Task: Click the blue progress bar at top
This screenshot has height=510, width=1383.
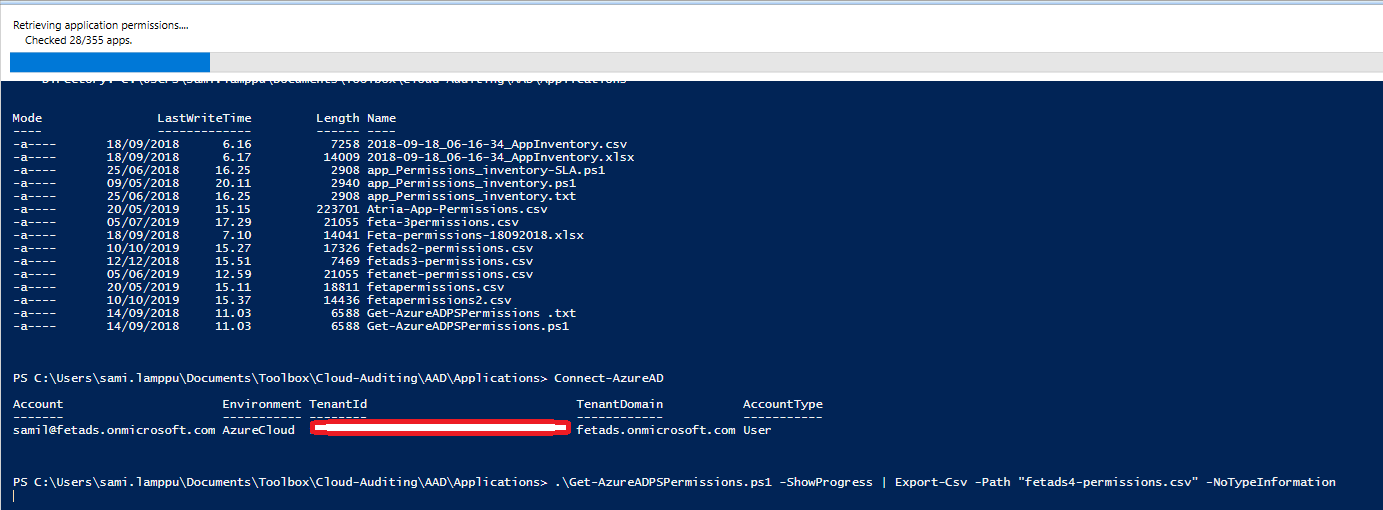Action: pyautogui.click(x=110, y=62)
